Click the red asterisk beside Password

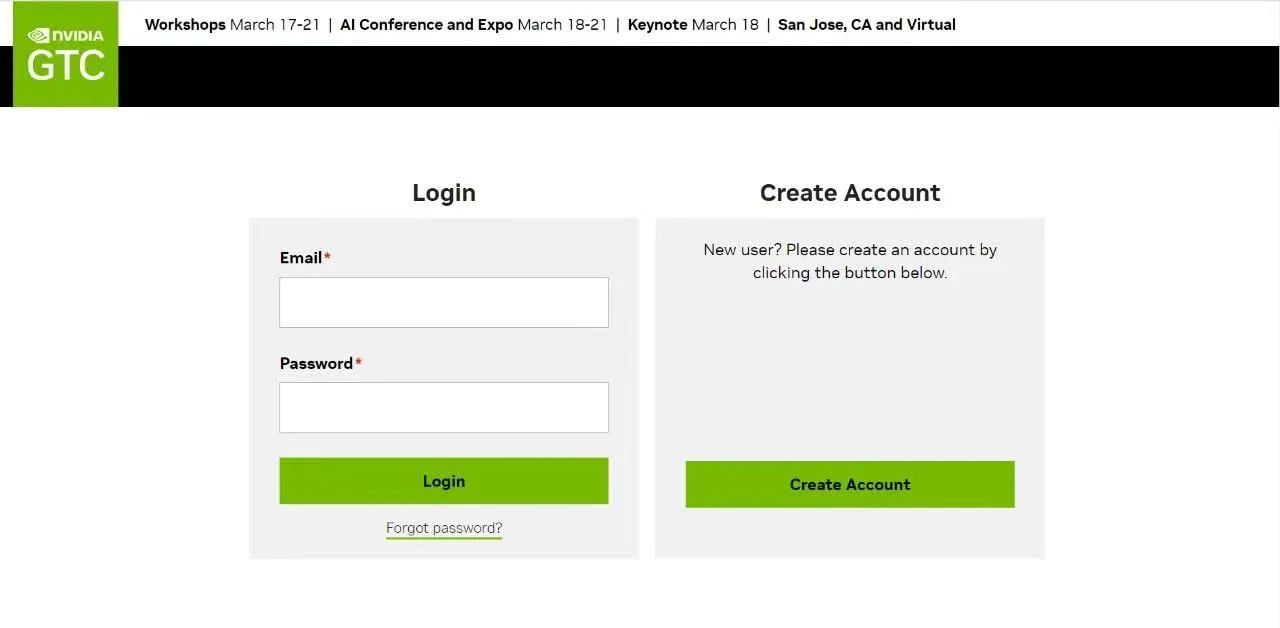tap(358, 362)
